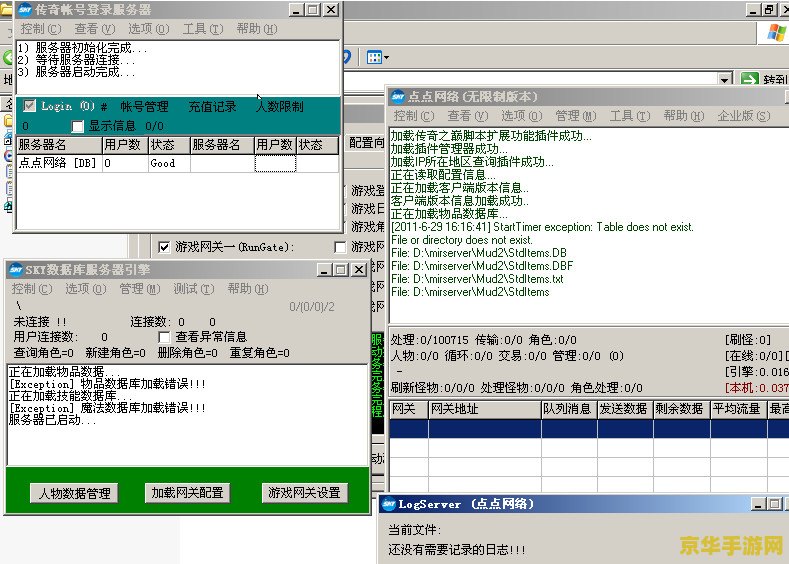Open 管理(M) menu in SKY数据库服务器引擎
Viewport: 789px width, 564px height.
pos(139,289)
